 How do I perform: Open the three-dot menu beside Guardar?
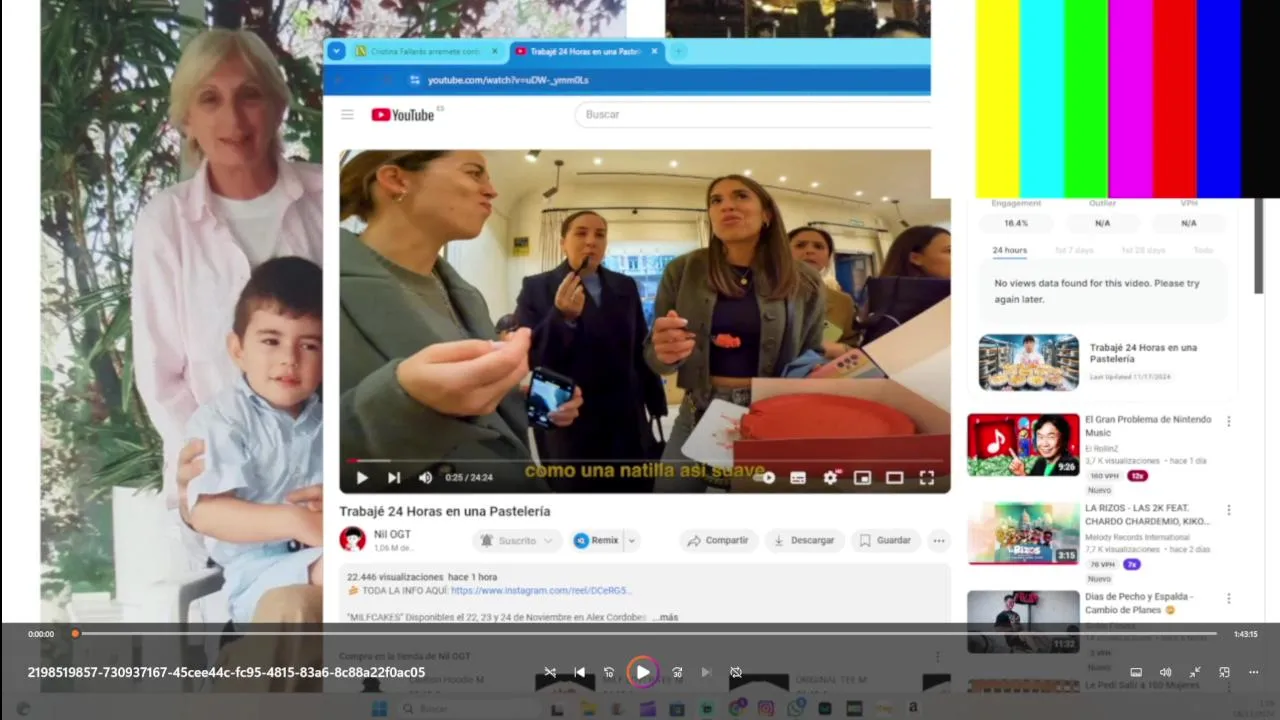(938, 540)
